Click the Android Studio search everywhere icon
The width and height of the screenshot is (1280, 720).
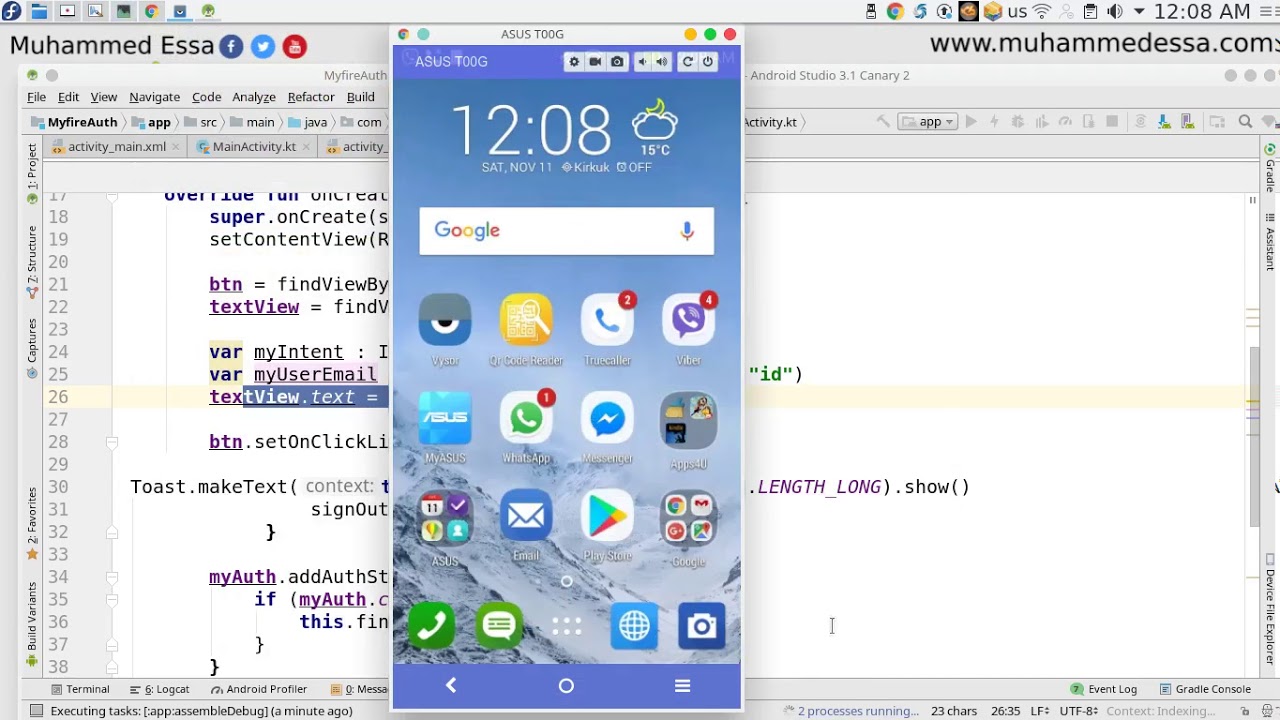coord(1245,122)
